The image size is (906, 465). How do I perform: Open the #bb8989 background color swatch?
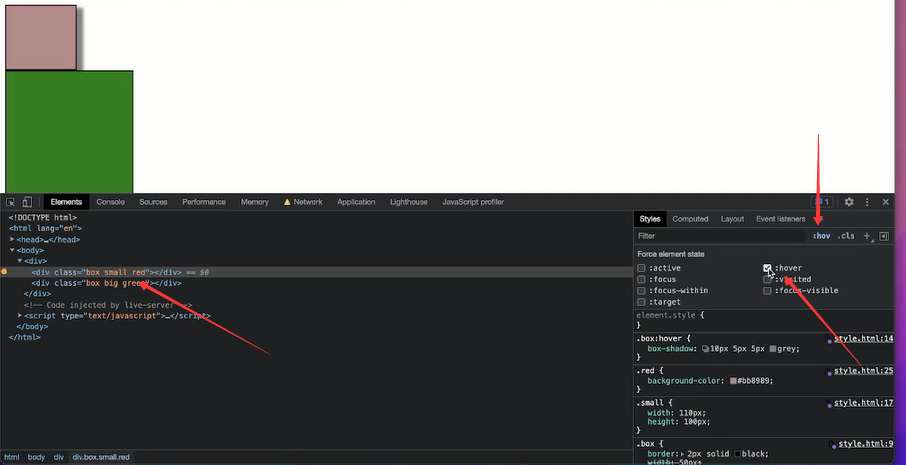(x=733, y=381)
